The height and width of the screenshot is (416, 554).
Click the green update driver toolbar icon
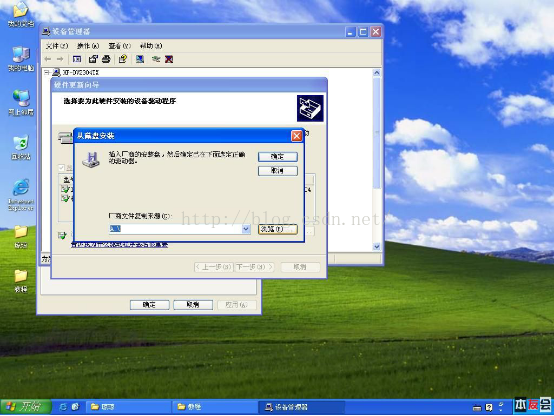tap(155, 59)
